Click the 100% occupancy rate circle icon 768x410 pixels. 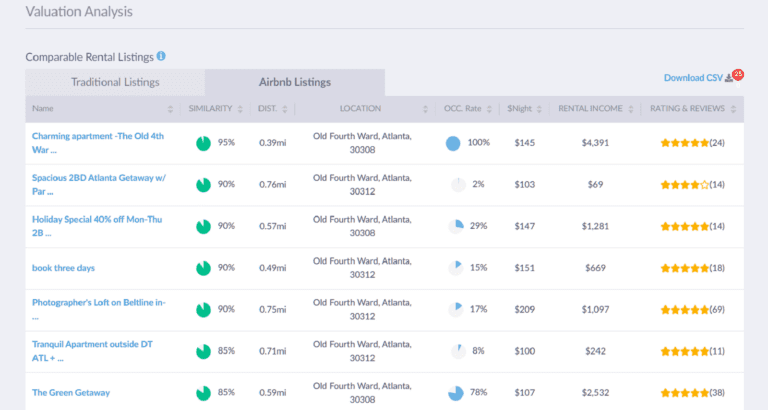pyautogui.click(x=453, y=143)
